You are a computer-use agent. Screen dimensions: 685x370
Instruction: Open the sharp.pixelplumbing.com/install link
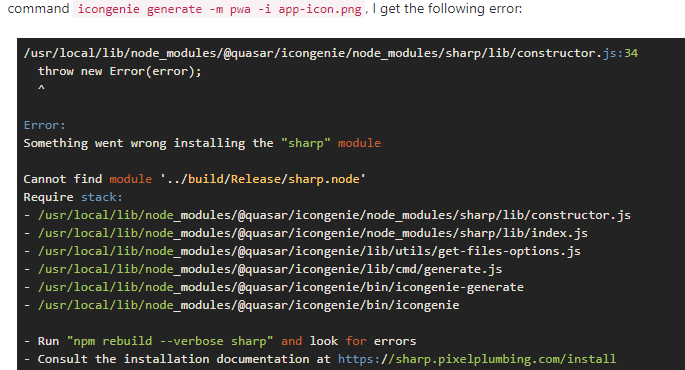pos(477,359)
